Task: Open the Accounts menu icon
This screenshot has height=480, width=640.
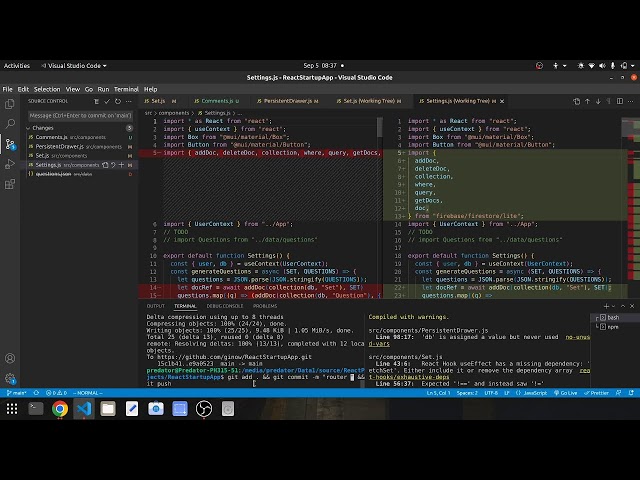Action: [x=10, y=358]
